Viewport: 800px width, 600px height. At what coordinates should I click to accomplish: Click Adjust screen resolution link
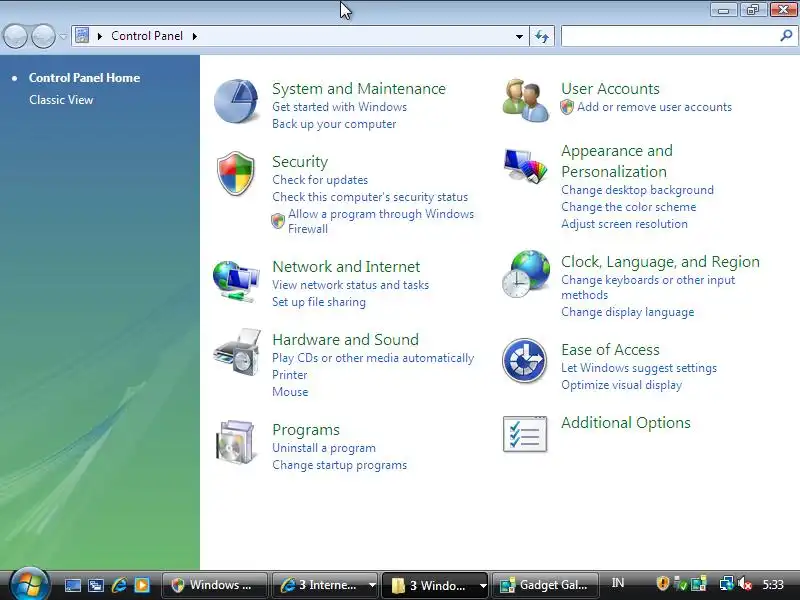coord(624,224)
